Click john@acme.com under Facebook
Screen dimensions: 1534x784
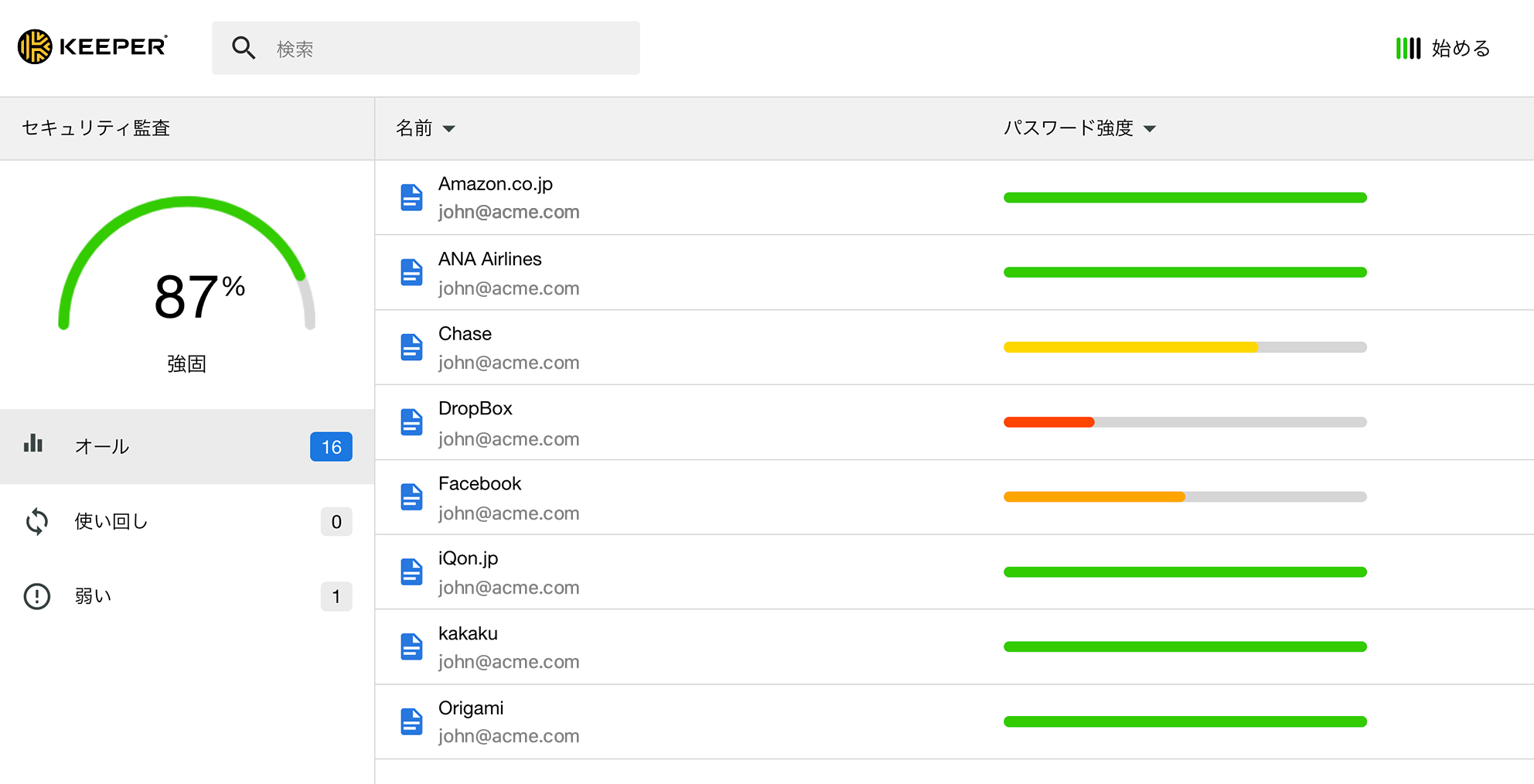click(509, 513)
